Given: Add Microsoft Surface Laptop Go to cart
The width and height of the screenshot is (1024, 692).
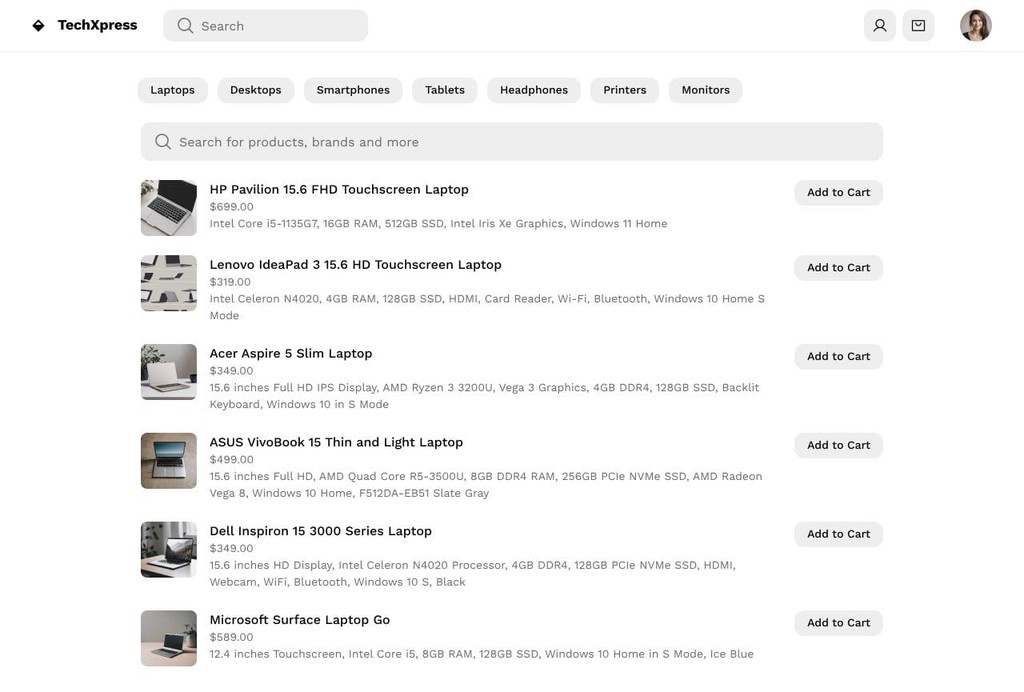Looking at the screenshot, I should point(839,623).
